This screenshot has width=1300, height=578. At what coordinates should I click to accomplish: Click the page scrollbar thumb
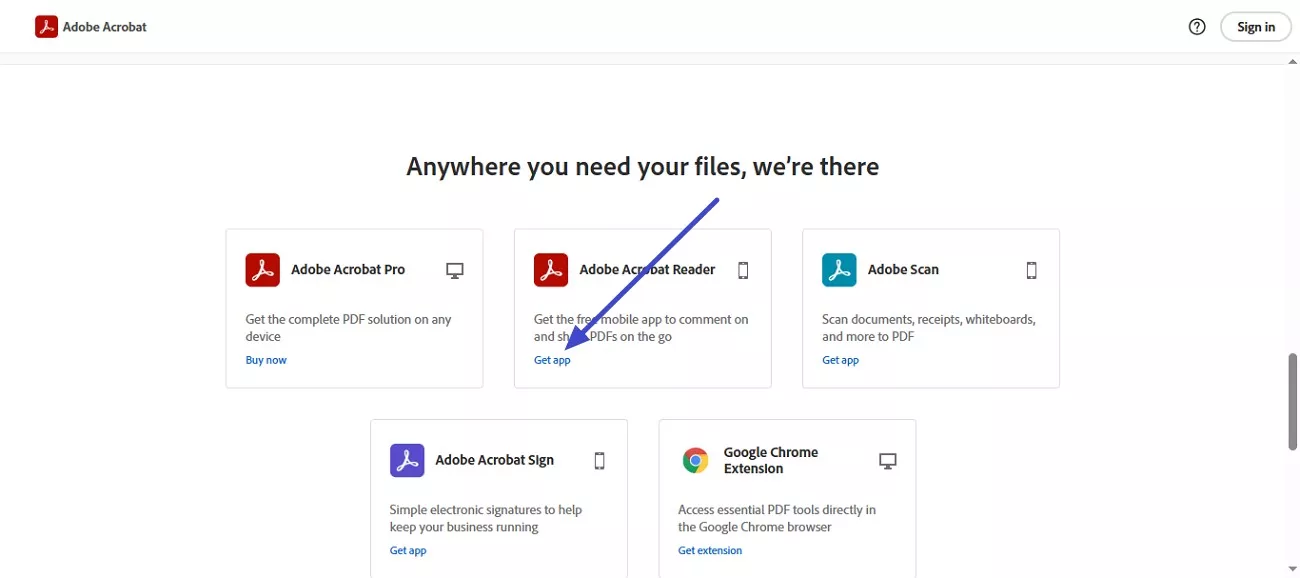[x=1292, y=402]
